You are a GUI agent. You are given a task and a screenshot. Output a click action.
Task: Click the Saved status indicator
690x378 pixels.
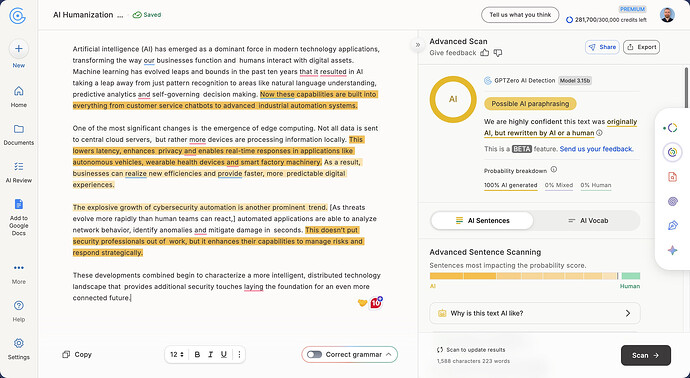147,15
